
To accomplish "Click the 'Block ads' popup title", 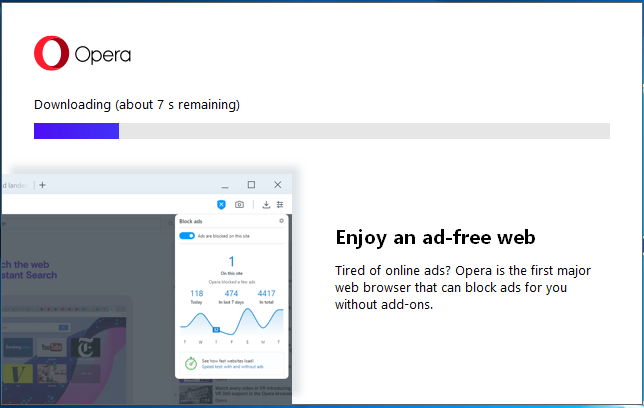I will pos(191,221).
